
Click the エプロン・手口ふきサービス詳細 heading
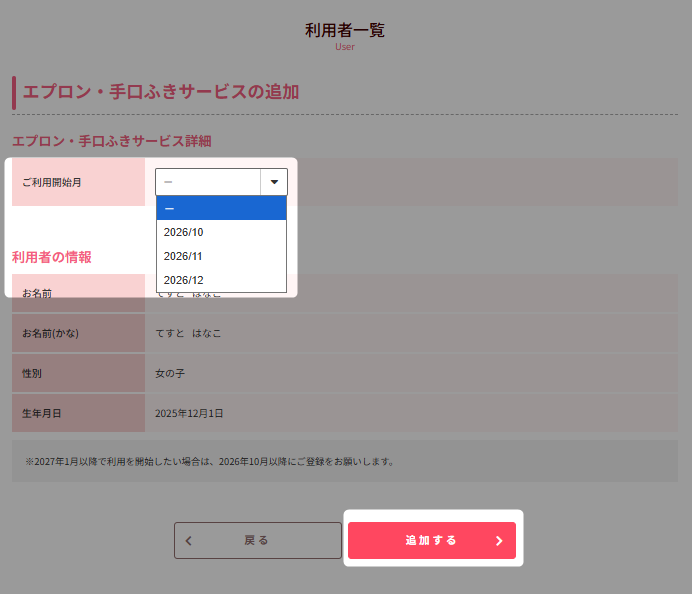(x=112, y=141)
